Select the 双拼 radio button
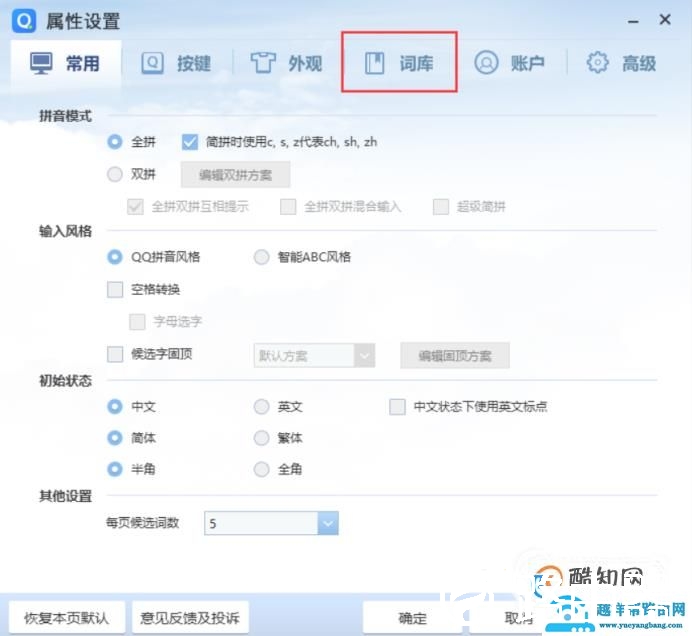The image size is (692, 636). [x=115, y=174]
